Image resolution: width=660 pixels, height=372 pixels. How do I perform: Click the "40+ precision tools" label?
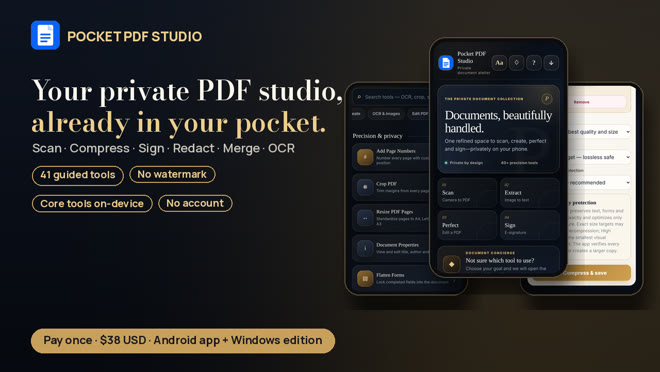(519, 163)
